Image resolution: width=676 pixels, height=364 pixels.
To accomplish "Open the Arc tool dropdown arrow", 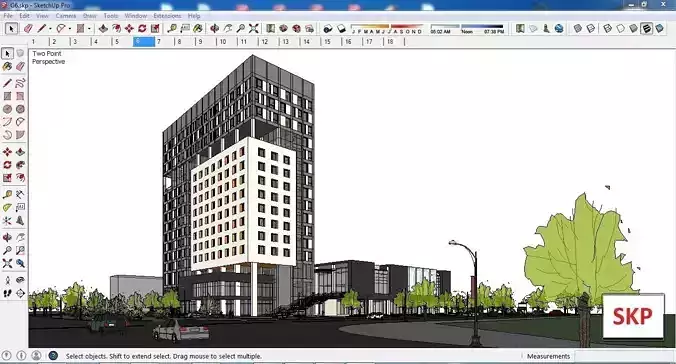I will (x=70, y=29).
